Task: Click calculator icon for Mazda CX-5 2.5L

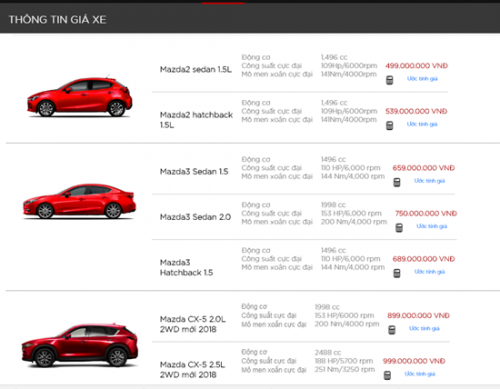Action: click(x=387, y=375)
